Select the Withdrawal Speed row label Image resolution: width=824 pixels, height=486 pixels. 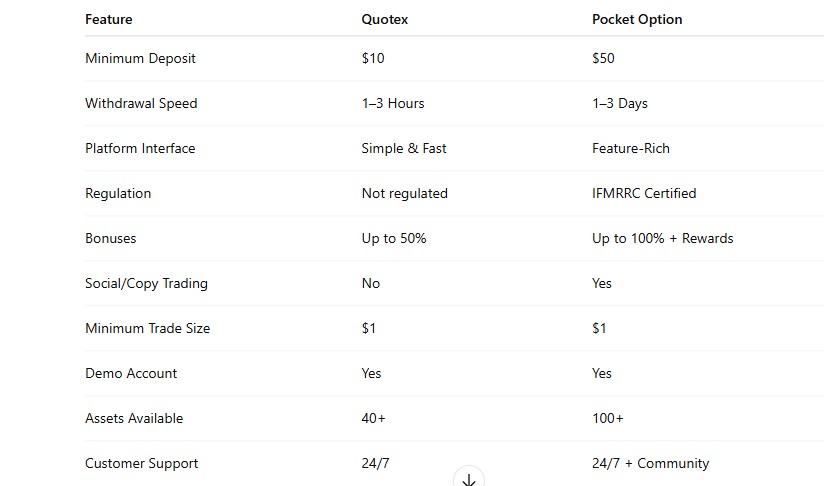(x=141, y=104)
